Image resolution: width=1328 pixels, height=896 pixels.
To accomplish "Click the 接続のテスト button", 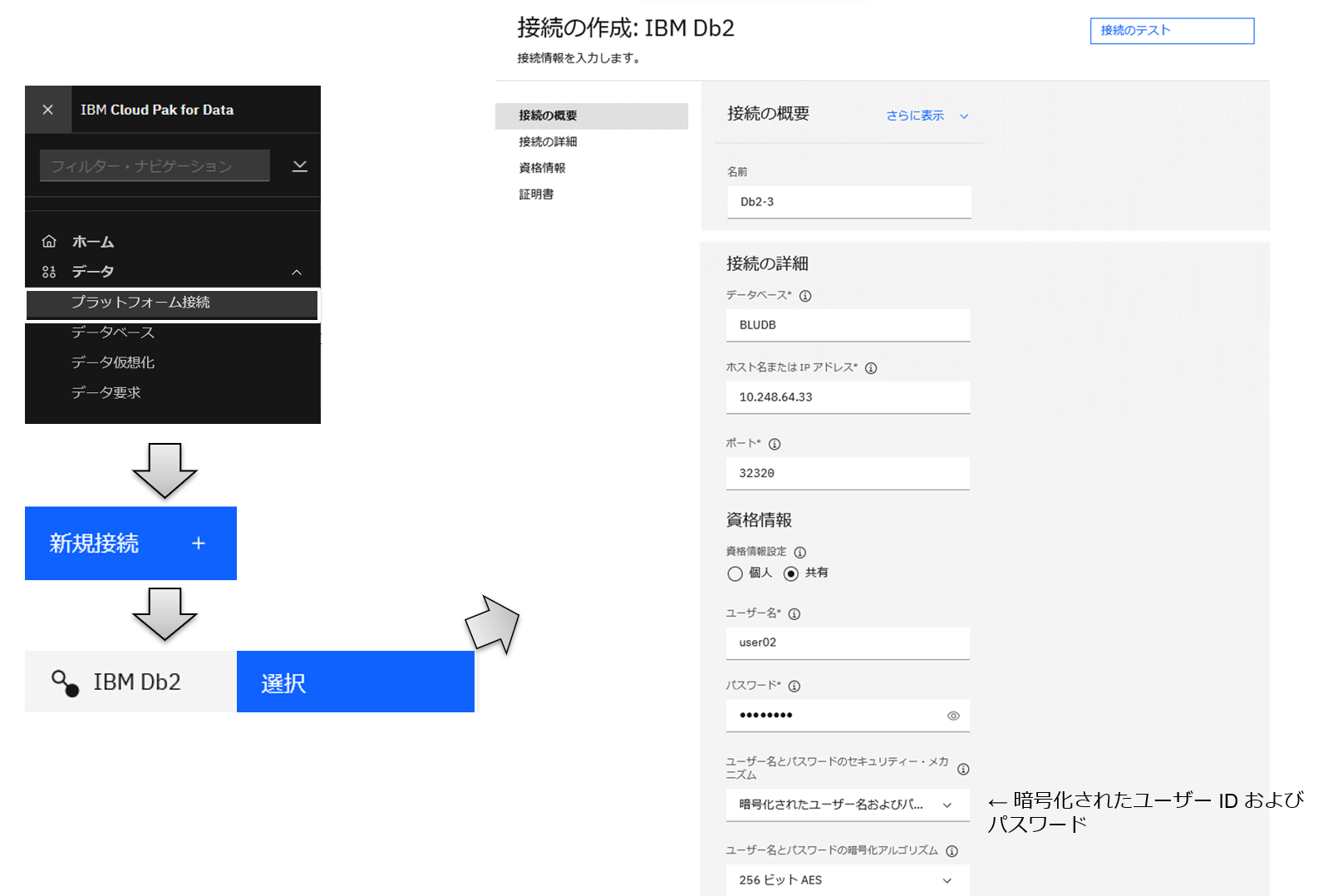I will [1172, 31].
